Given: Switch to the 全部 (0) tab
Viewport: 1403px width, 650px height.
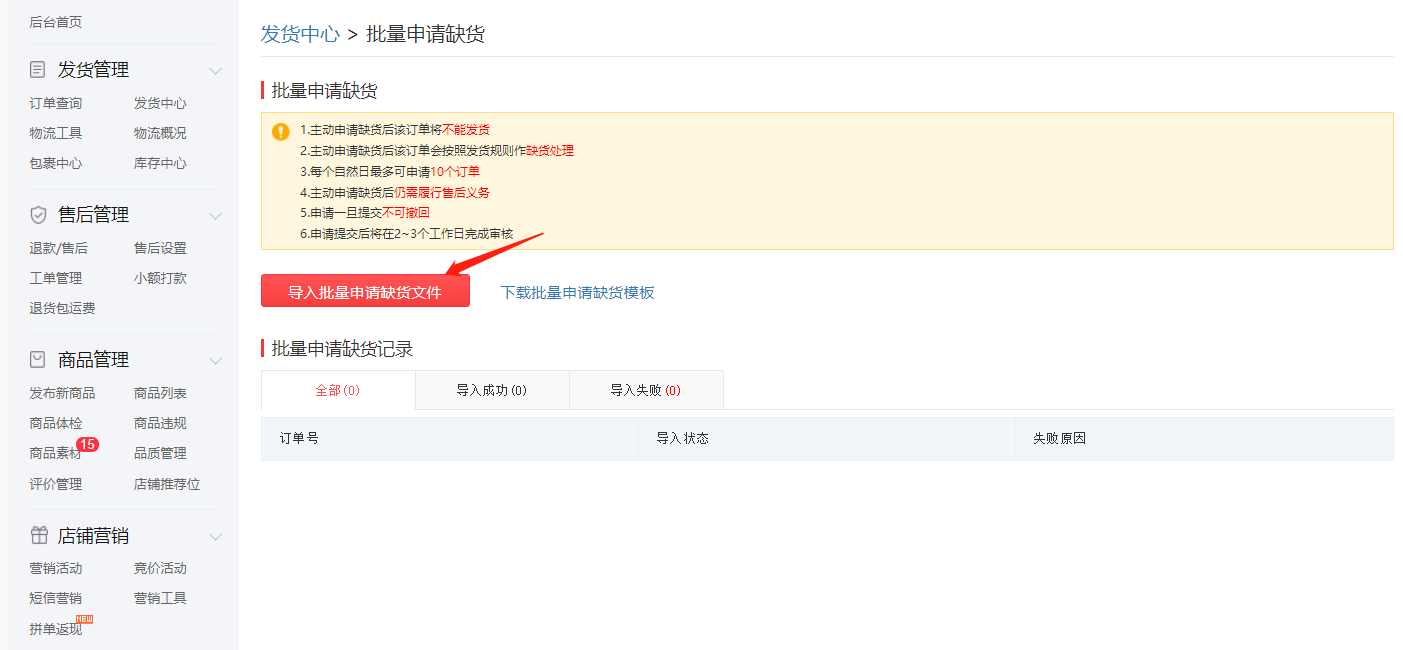Looking at the screenshot, I should tap(338, 390).
